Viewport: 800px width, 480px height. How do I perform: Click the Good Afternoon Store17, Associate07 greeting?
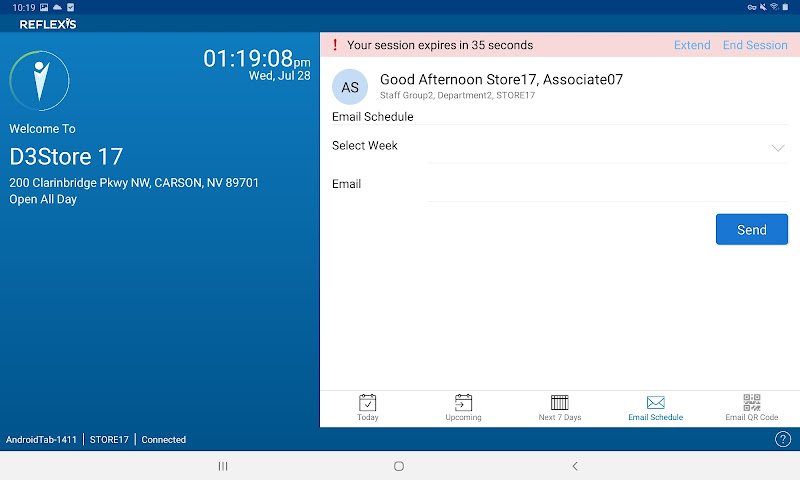[501, 80]
